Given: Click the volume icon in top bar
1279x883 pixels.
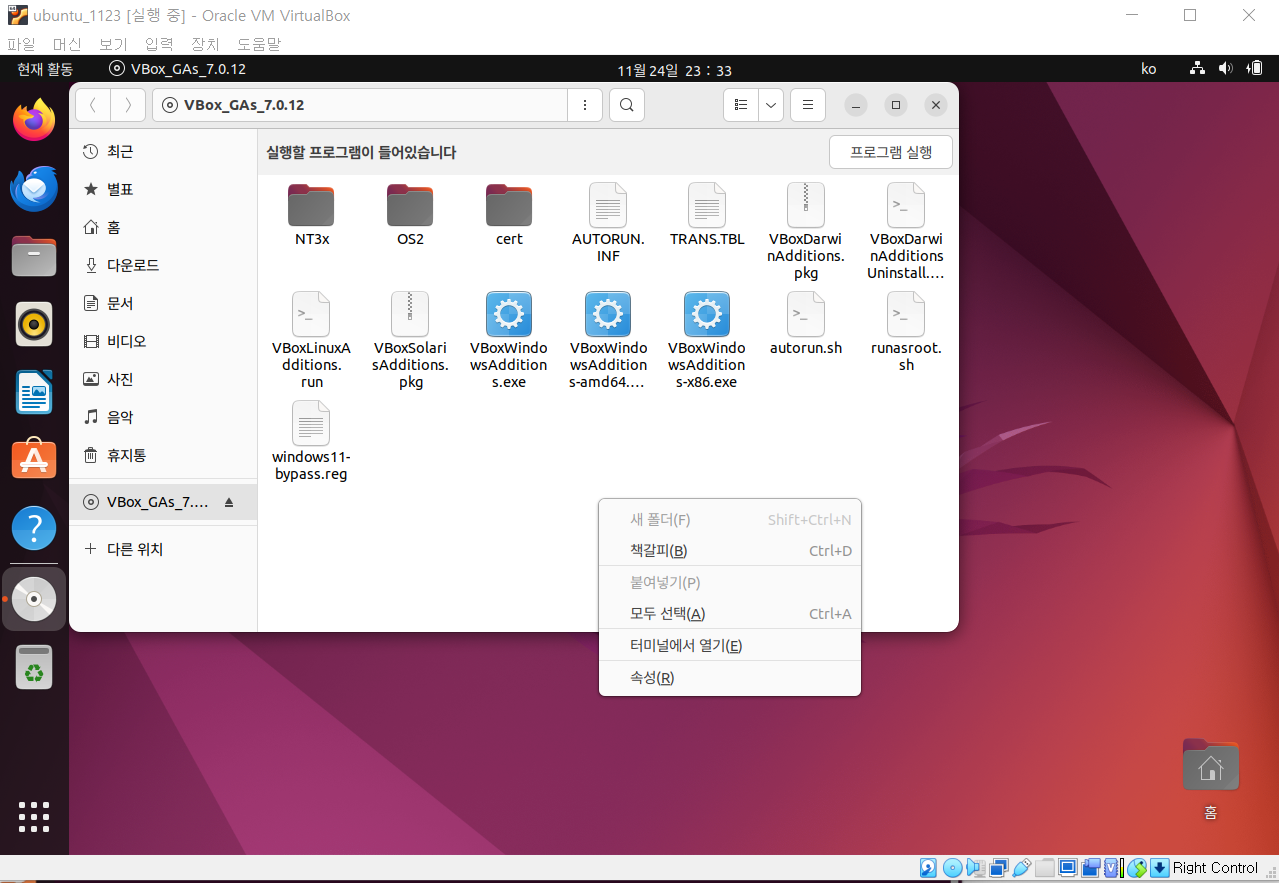Looking at the screenshot, I should point(1226,69).
